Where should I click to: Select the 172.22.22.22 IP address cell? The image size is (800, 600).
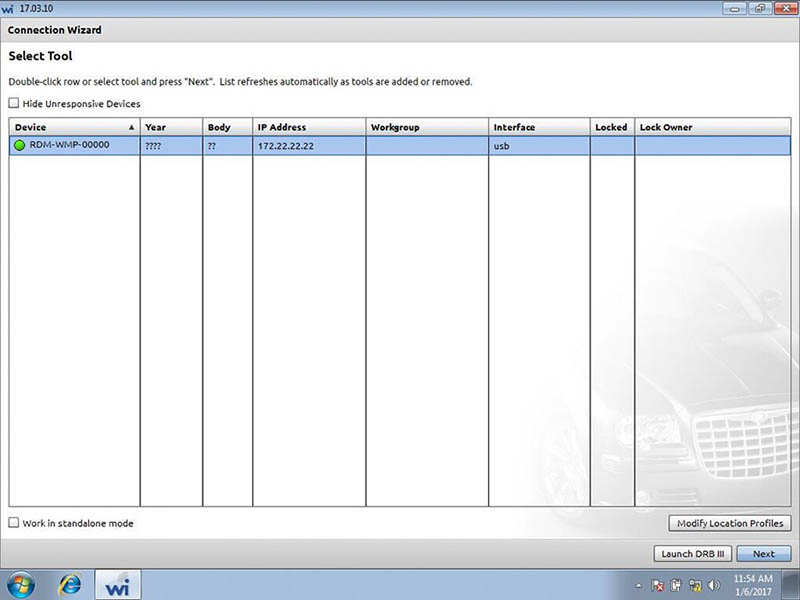pos(309,146)
